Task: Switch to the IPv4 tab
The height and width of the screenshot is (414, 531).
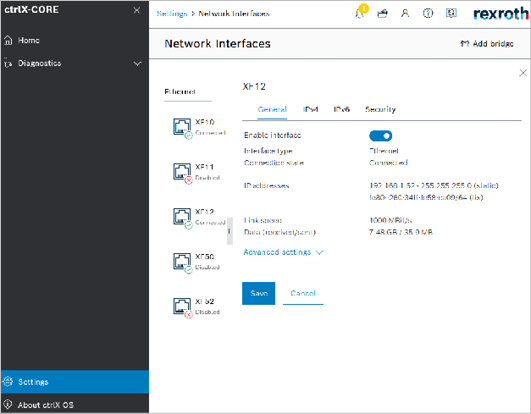Action: [310, 109]
